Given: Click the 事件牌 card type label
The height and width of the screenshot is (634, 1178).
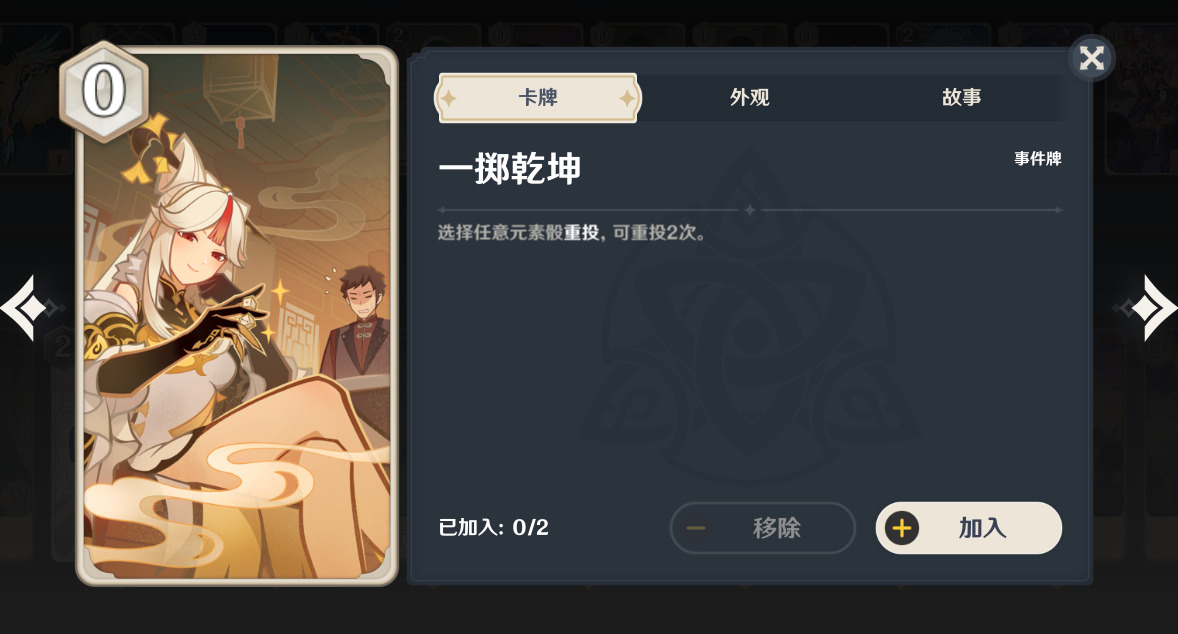Looking at the screenshot, I should [x=1038, y=158].
